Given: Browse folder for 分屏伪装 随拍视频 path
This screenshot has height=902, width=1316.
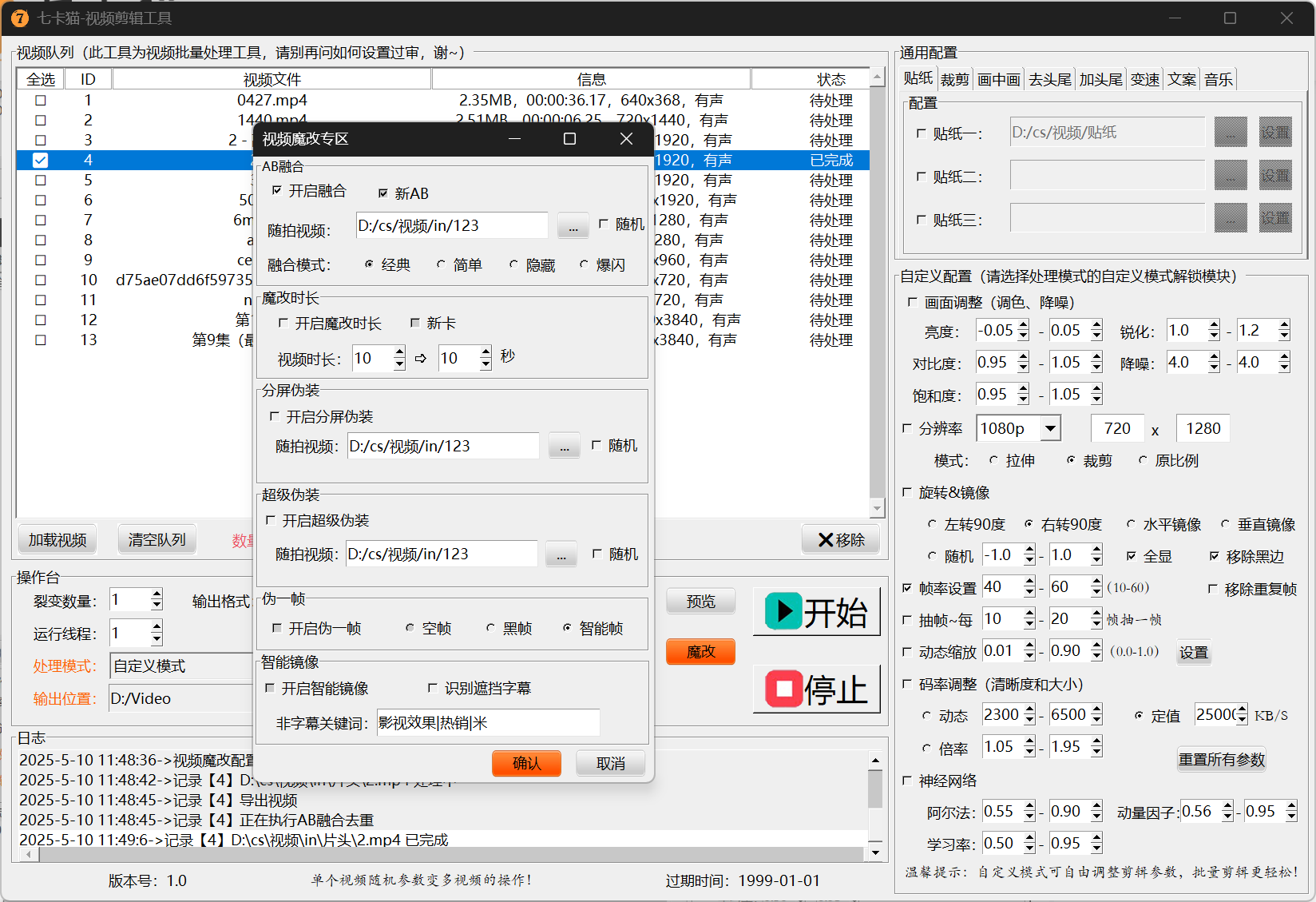Looking at the screenshot, I should click(564, 446).
